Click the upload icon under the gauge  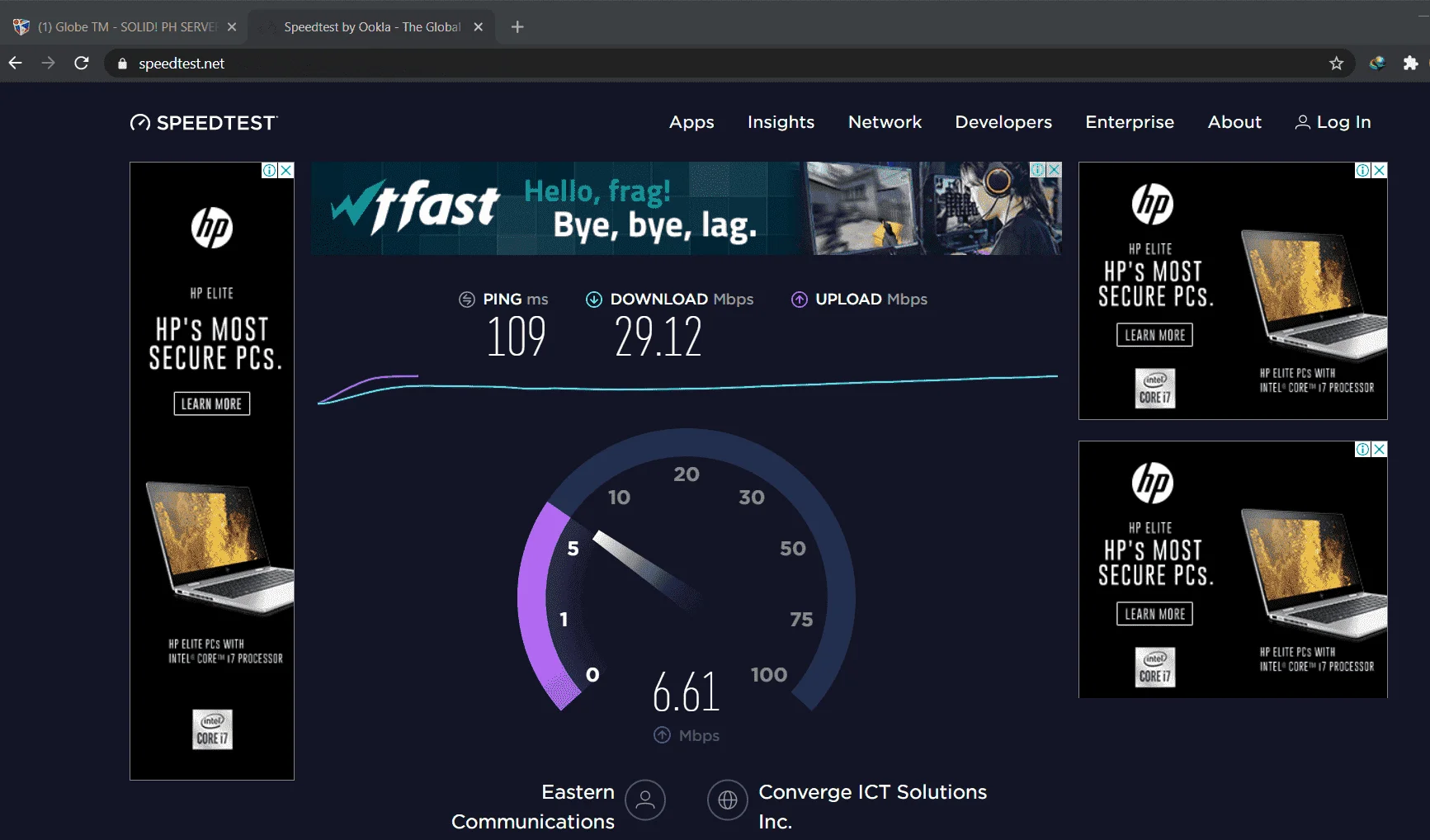662,735
